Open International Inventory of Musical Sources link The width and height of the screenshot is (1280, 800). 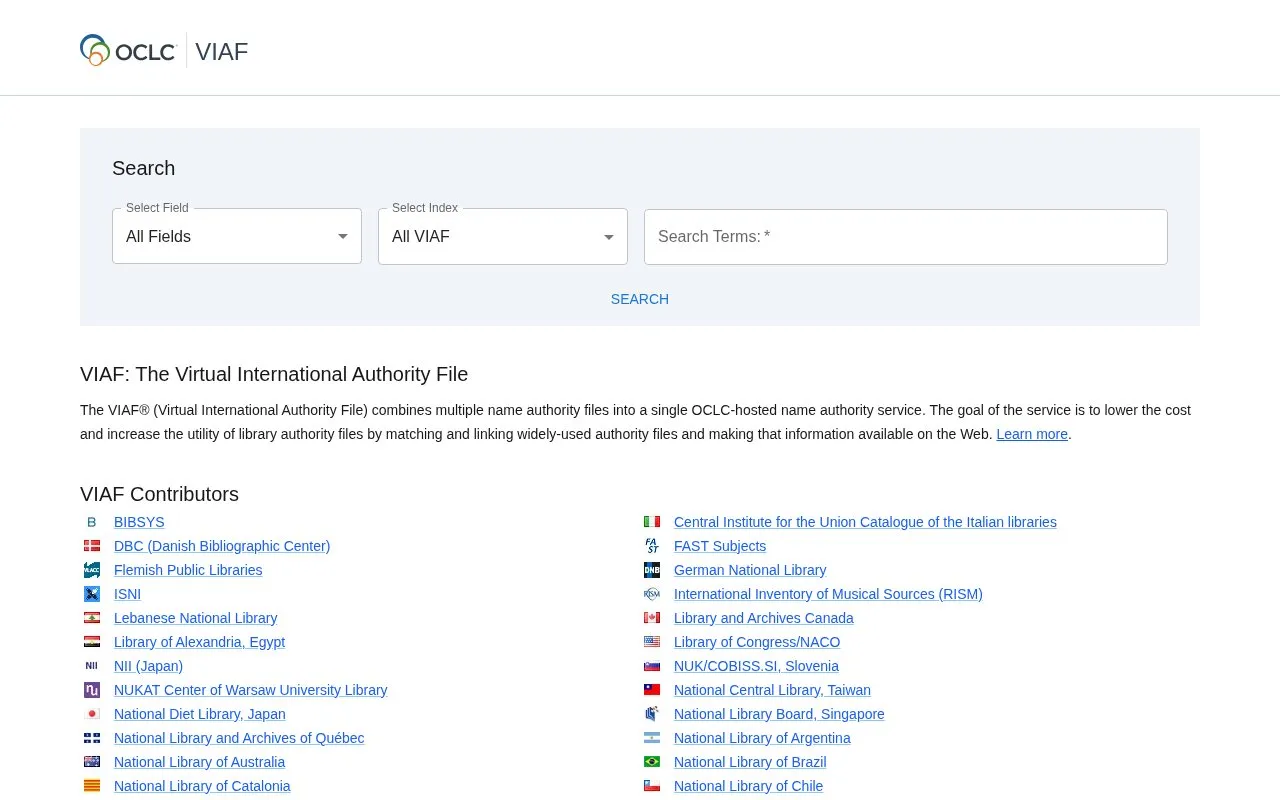coord(828,594)
